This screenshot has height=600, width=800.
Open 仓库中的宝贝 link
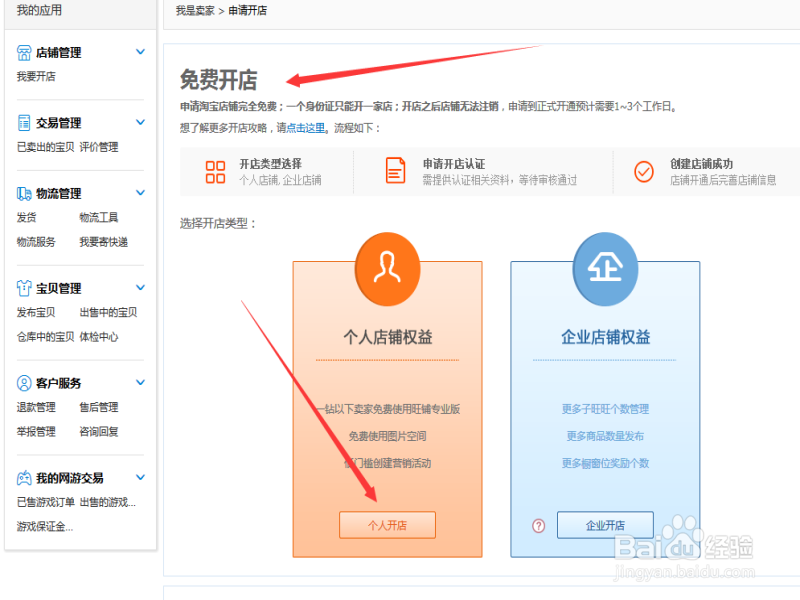(x=45, y=337)
